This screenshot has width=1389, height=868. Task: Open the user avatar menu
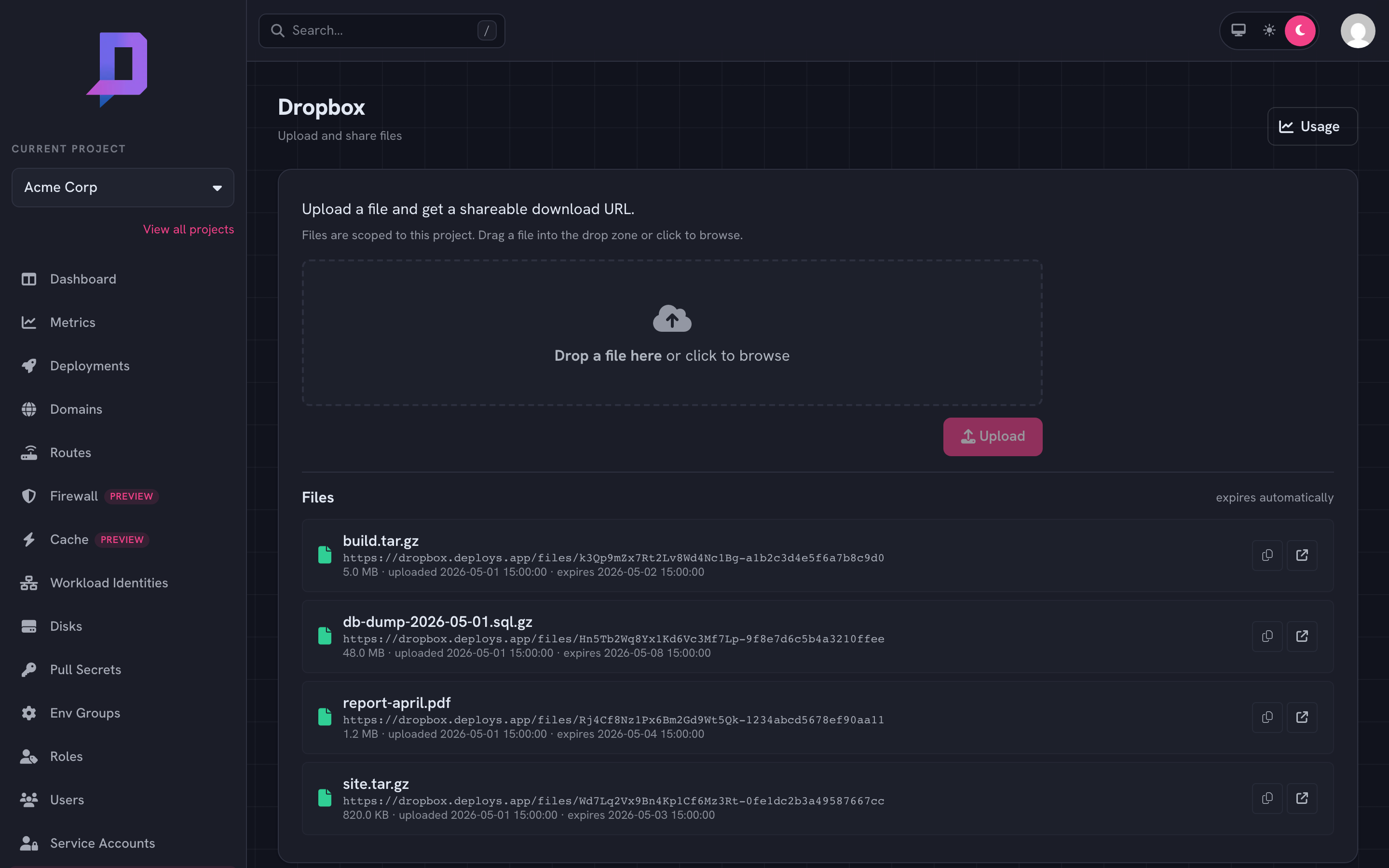pos(1358,30)
